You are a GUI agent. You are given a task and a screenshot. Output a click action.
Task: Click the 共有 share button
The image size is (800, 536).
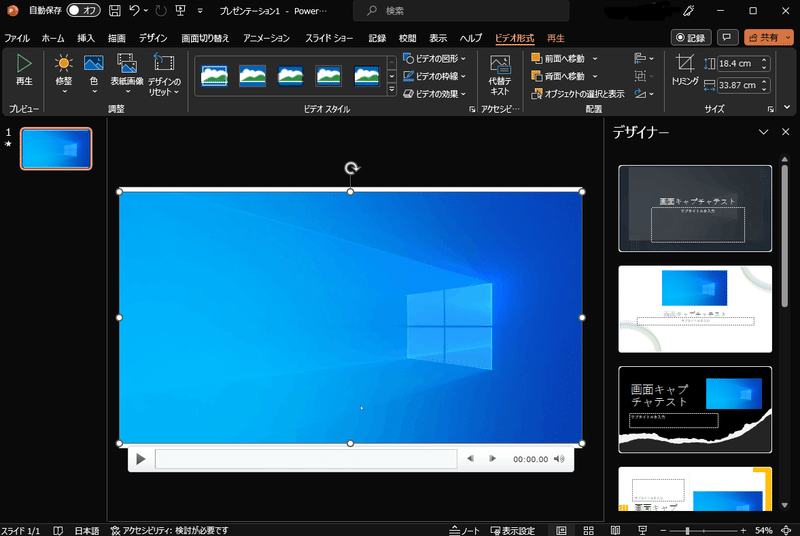tap(764, 37)
